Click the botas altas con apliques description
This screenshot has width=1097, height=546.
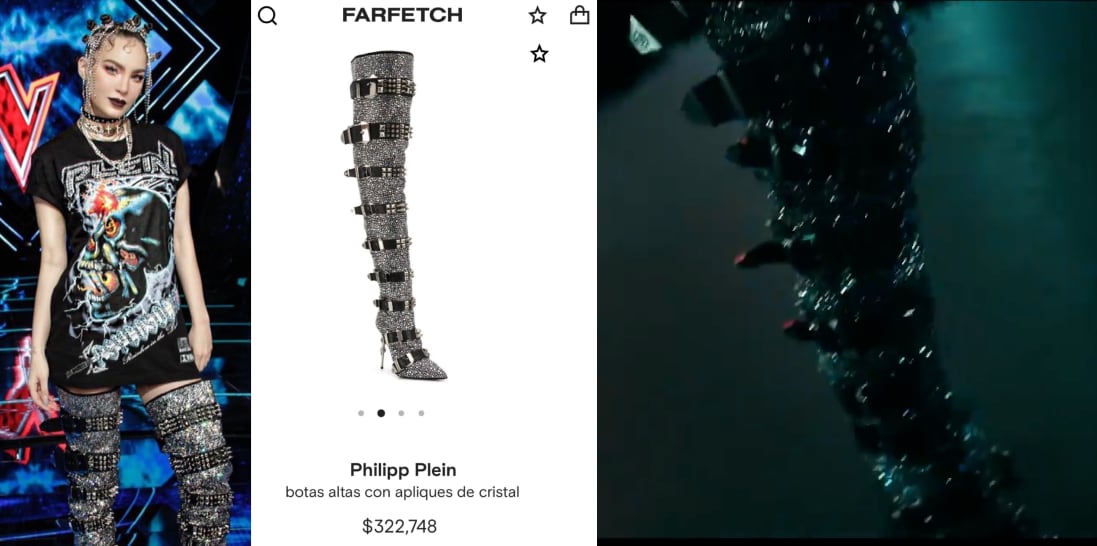click(402, 492)
